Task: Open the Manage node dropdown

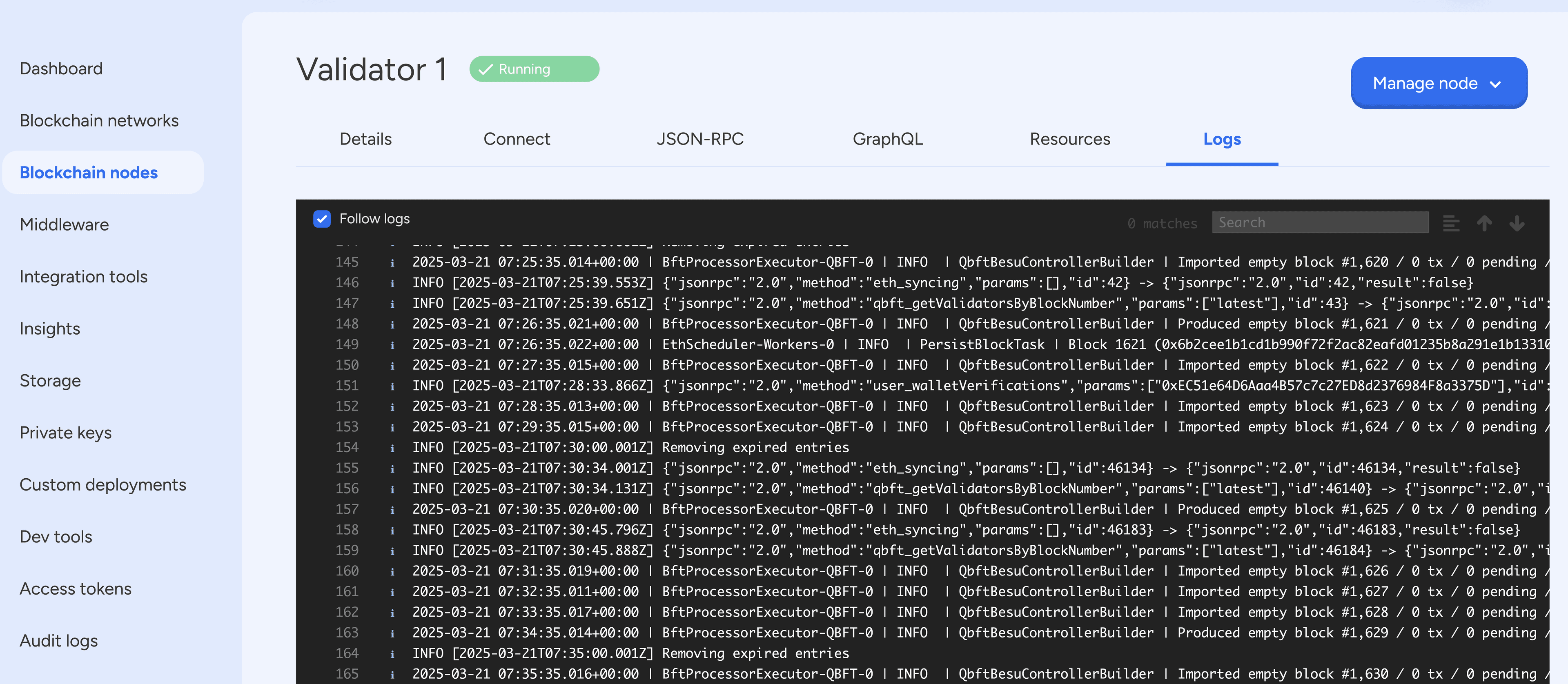Action: click(x=1438, y=83)
